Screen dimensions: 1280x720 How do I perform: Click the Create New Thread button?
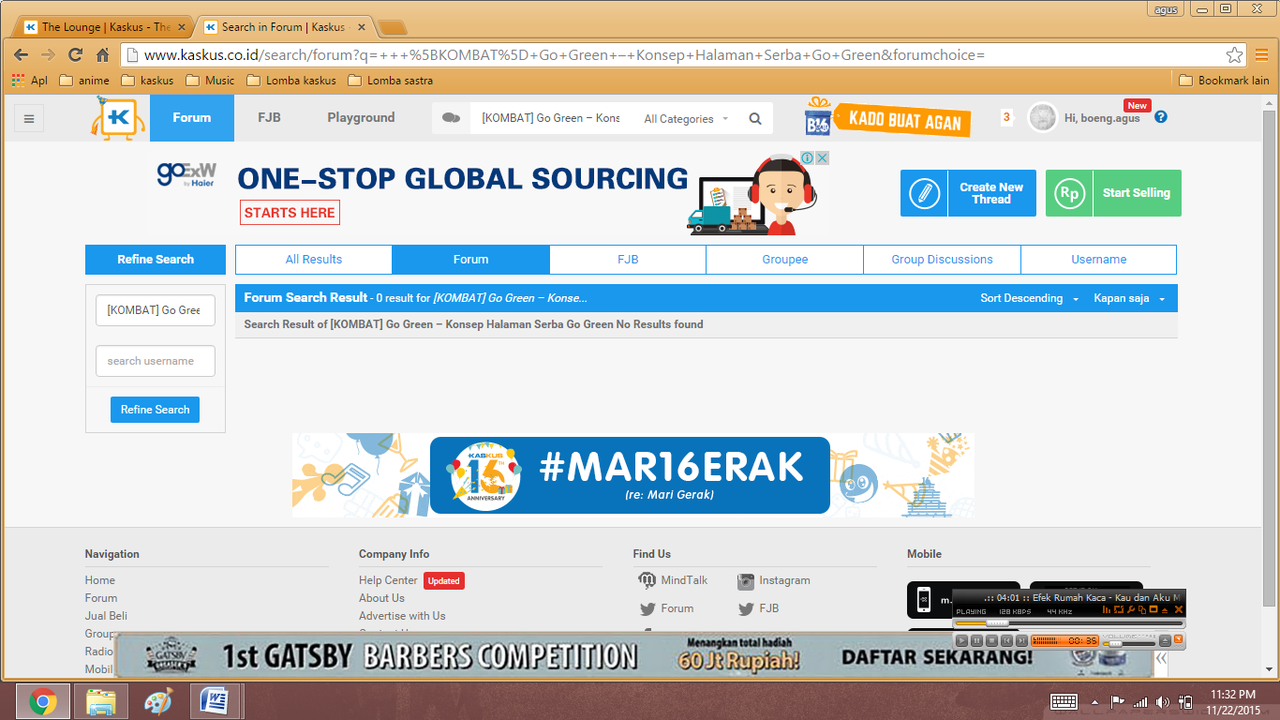[x=970, y=193]
